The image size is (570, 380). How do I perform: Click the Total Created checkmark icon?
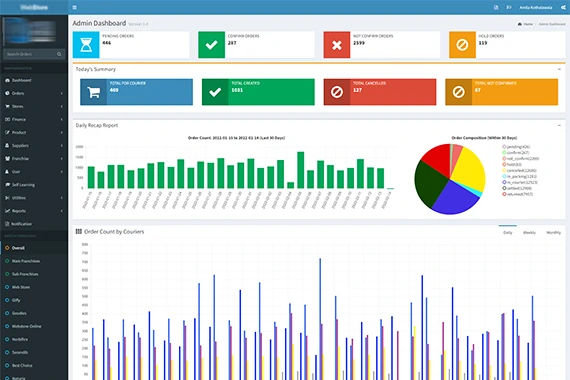(x=215, y=92)
